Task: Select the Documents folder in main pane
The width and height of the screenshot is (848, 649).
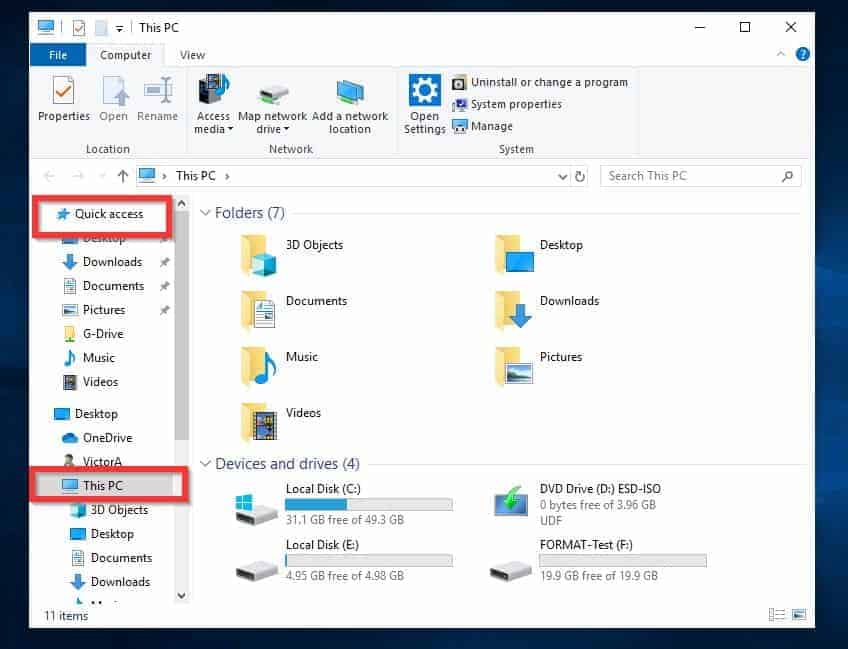Action: pos(295,310)
